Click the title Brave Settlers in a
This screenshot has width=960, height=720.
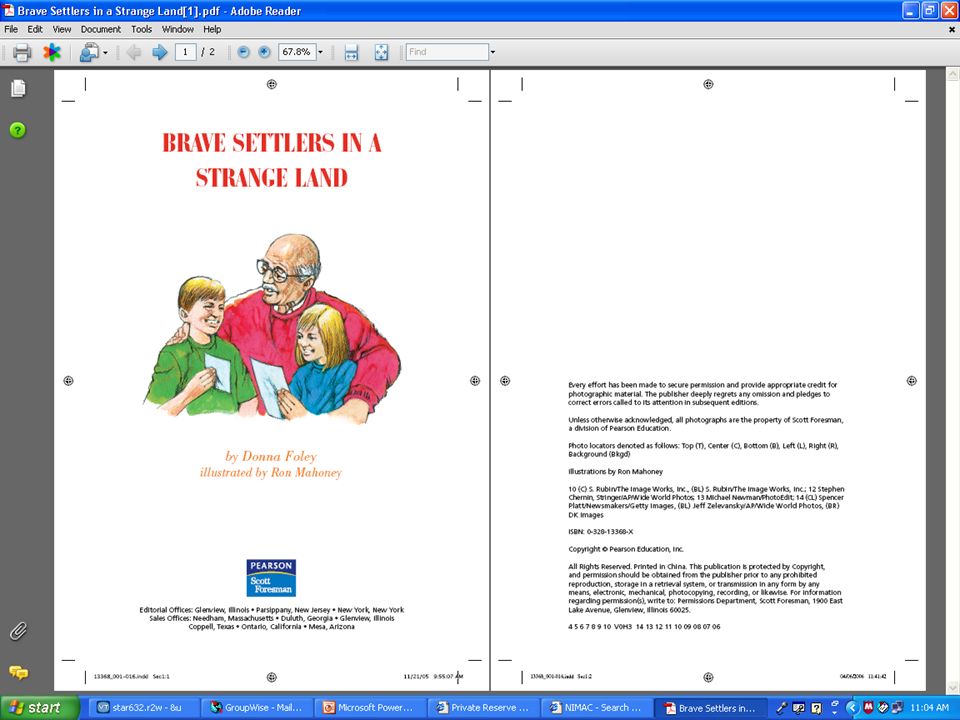click(x=272, y=143)
